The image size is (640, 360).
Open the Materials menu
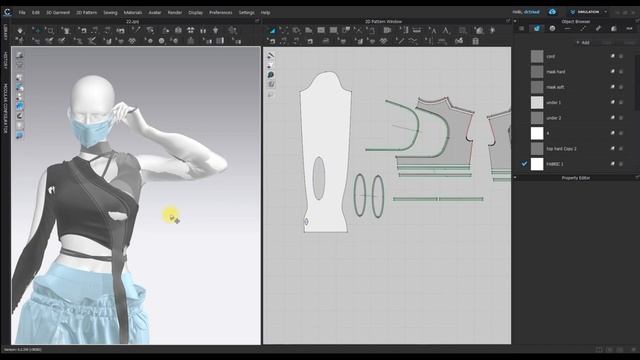point(133,13)
